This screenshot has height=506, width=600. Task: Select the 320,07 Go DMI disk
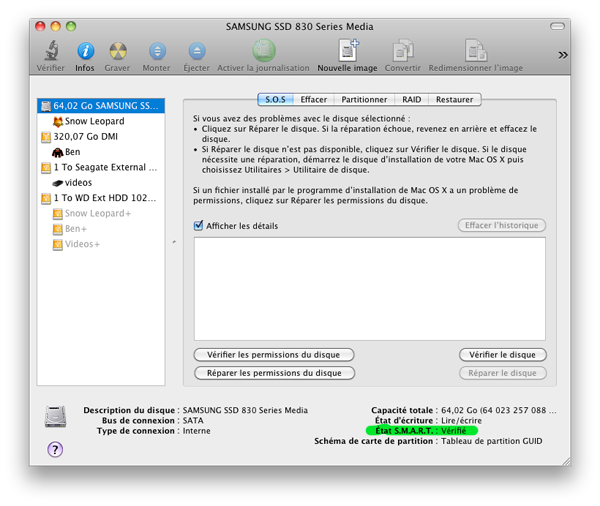point(101,136)
